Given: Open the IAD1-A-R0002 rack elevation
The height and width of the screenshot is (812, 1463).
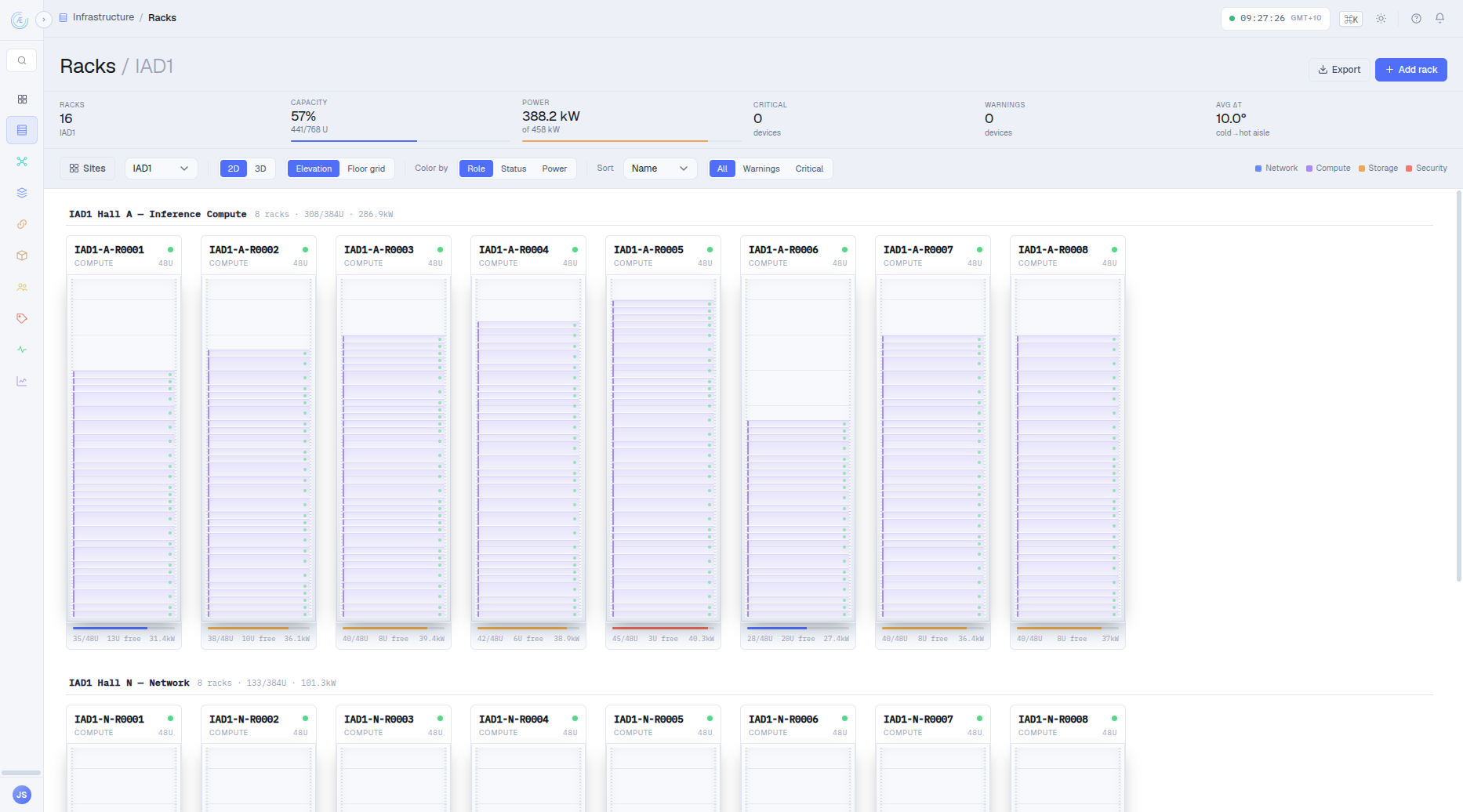Looking at the screenshot, I should click(259, 448).
